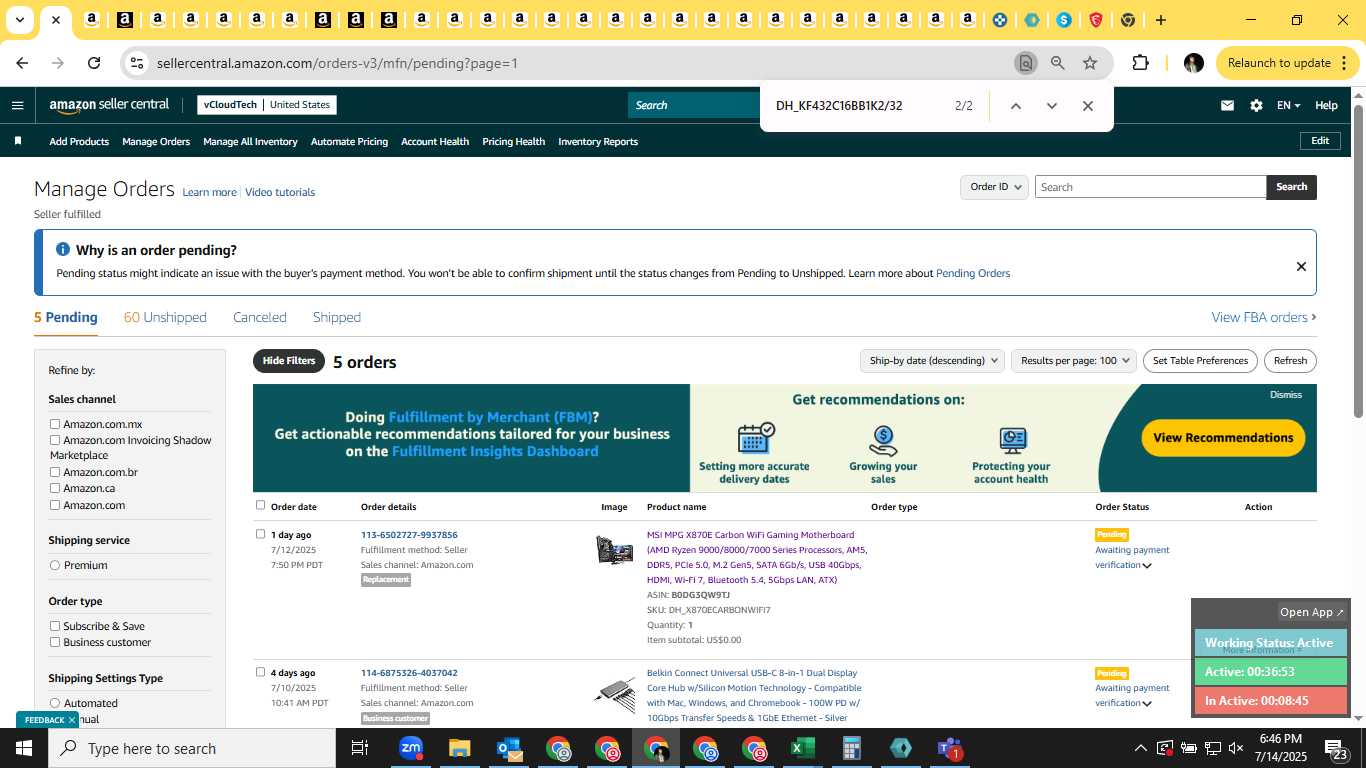Open Microsoft Teams from the taskbar
Screen dimensions: 1366x768
[x=949, y=748]
